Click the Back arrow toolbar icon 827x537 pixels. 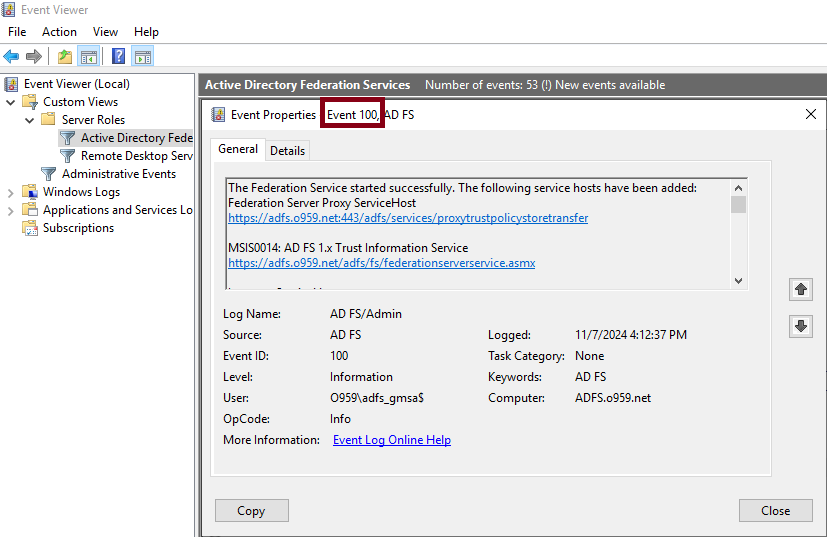[11, 56]
